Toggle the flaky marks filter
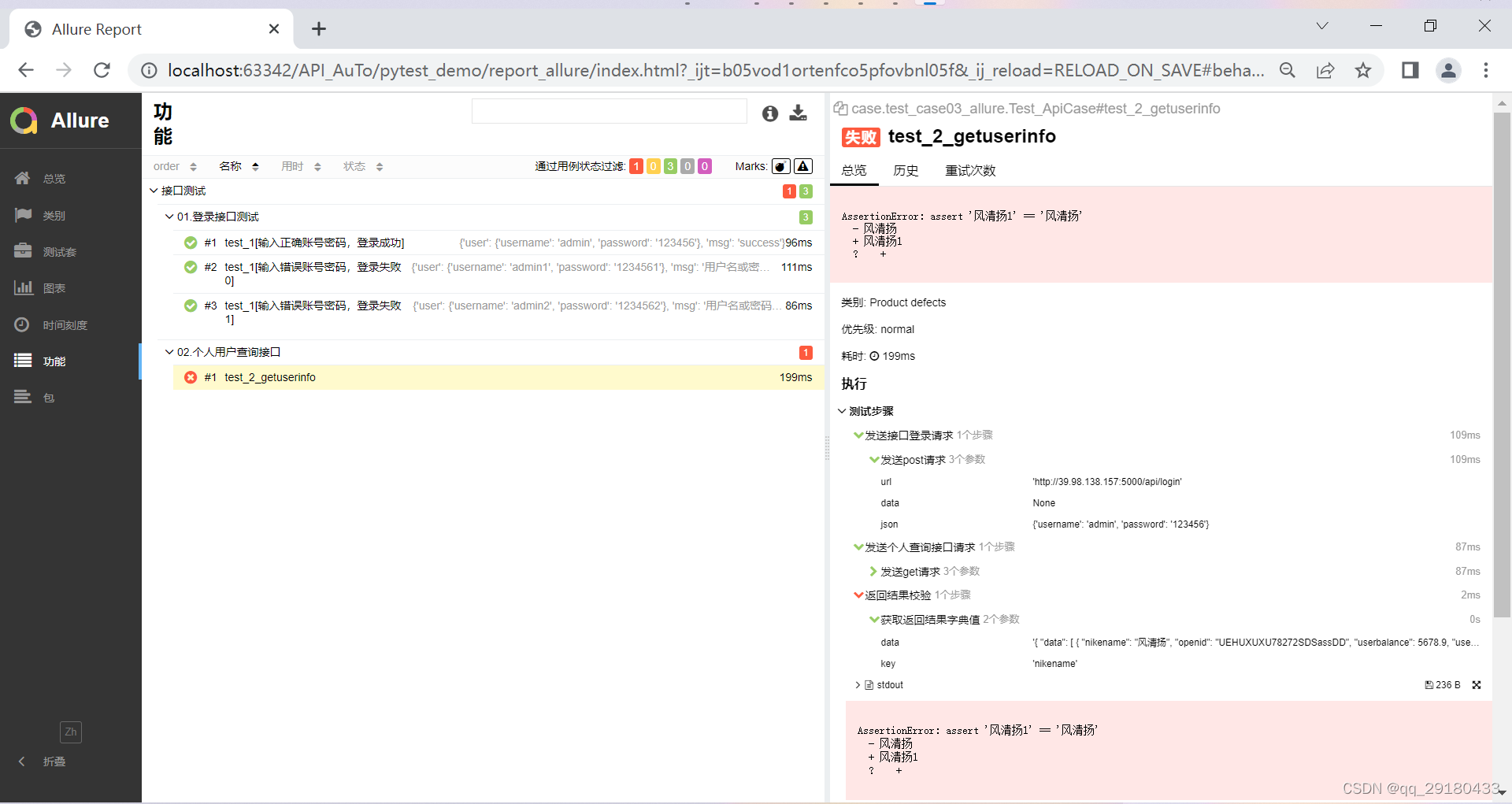This screenshot has width=1512, height=804. tap(781, 166)
